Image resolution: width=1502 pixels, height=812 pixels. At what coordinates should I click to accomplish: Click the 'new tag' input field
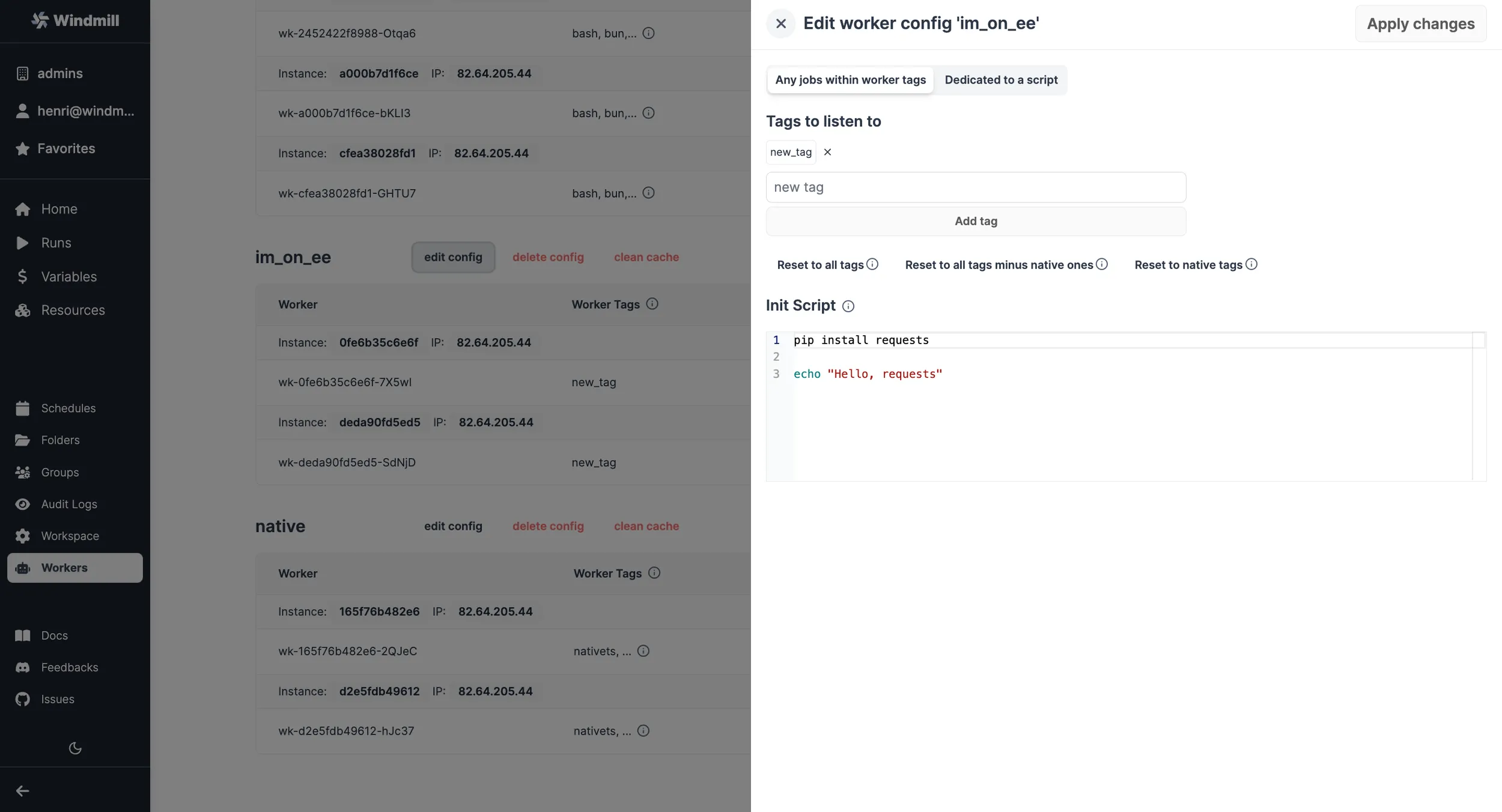[974, 187]
